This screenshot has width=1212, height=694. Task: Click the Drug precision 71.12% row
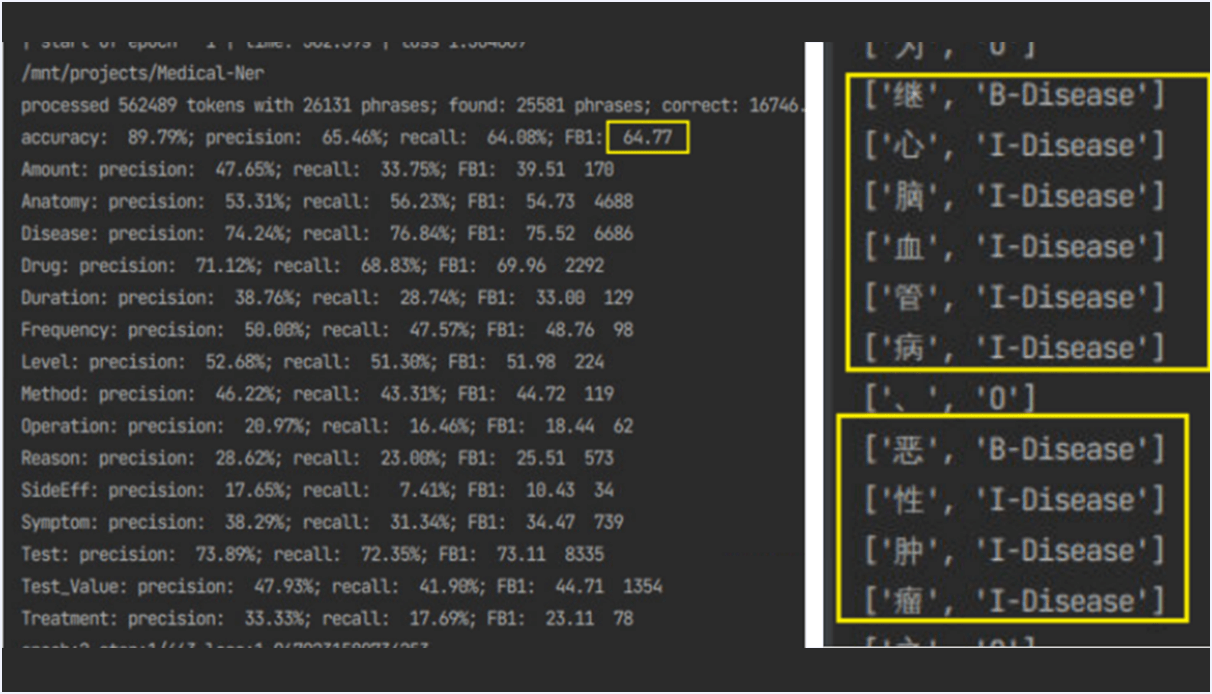(312, 266)
